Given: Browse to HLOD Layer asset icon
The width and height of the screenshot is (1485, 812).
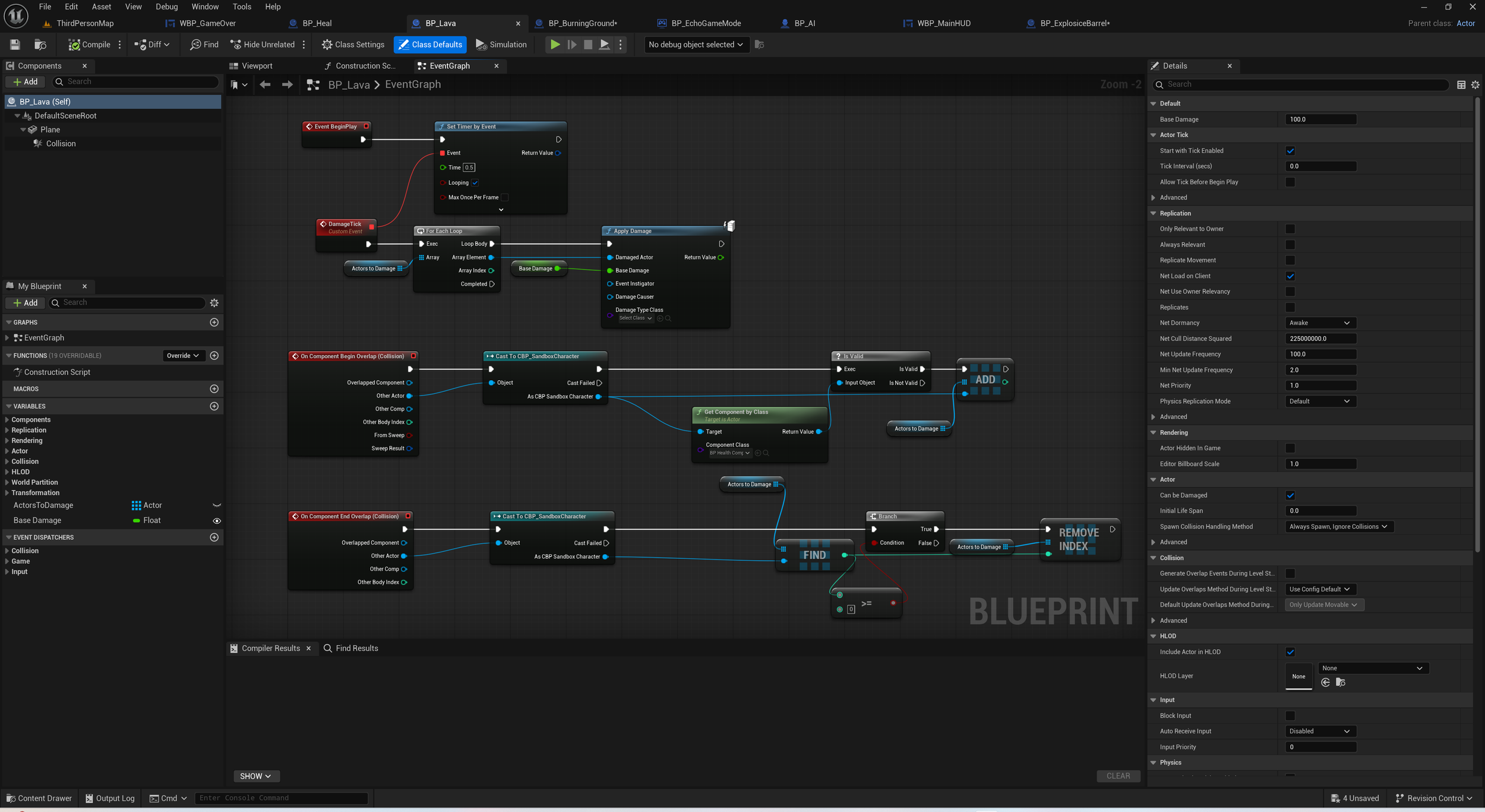Looking at the screenshot, I should [x=1340, y=683].
